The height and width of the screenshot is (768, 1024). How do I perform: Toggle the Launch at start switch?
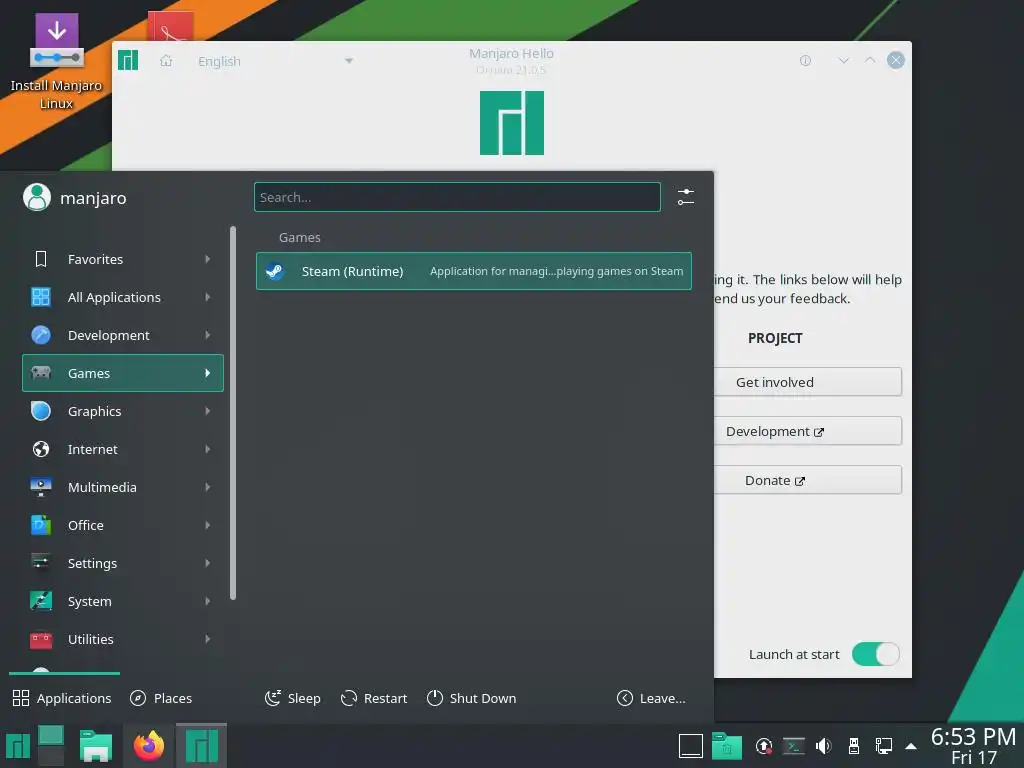[876, 654]
